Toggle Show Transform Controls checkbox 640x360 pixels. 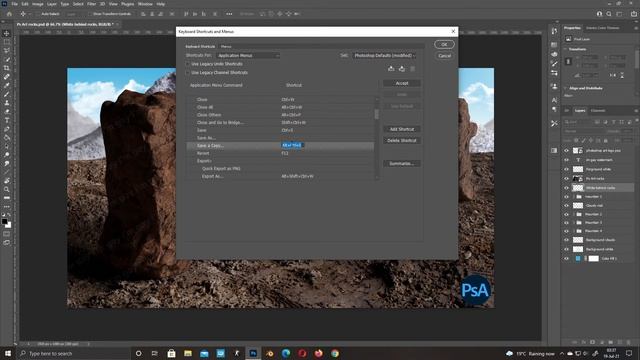[91, 14]
